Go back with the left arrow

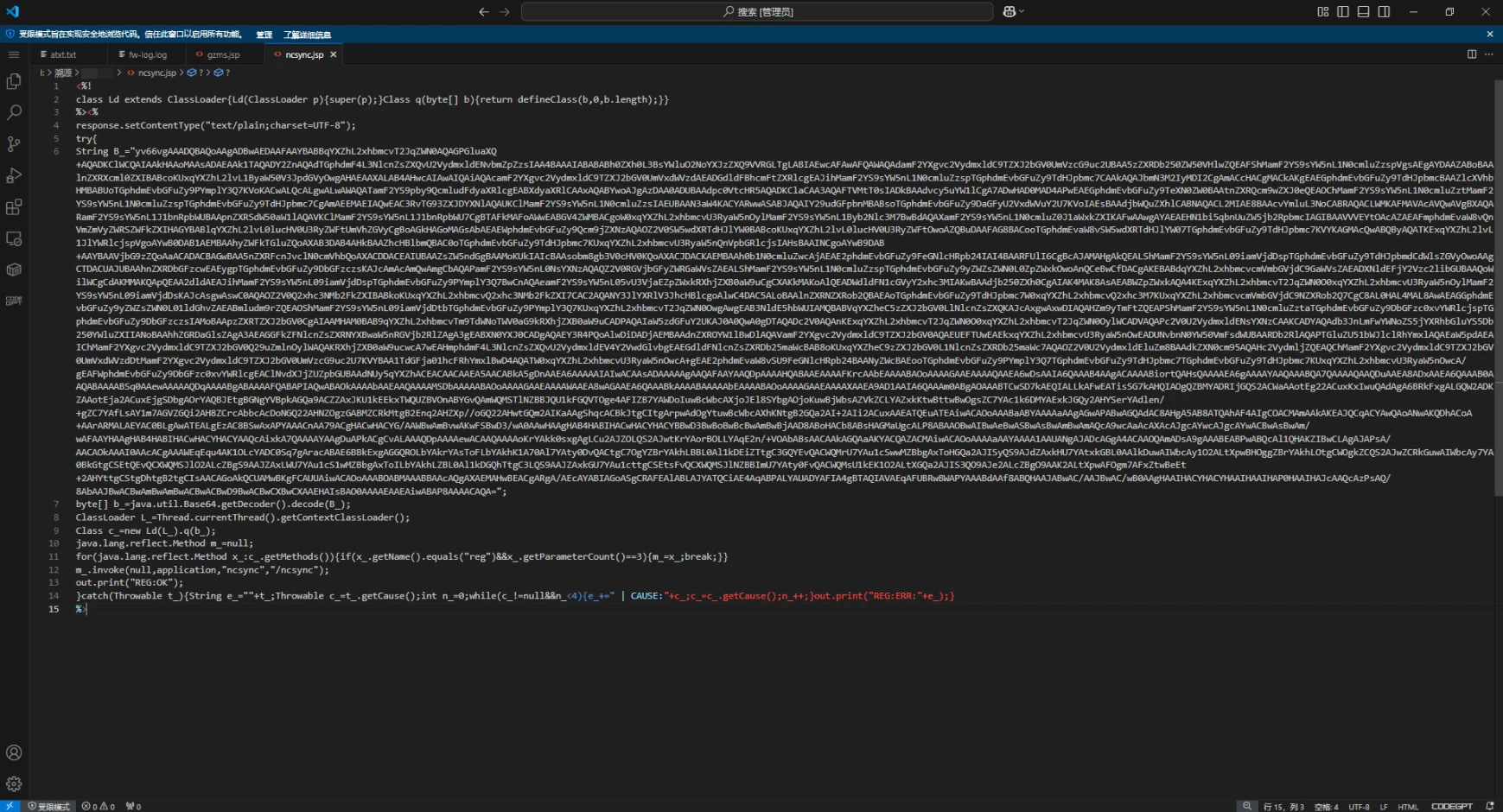(484, 11)
